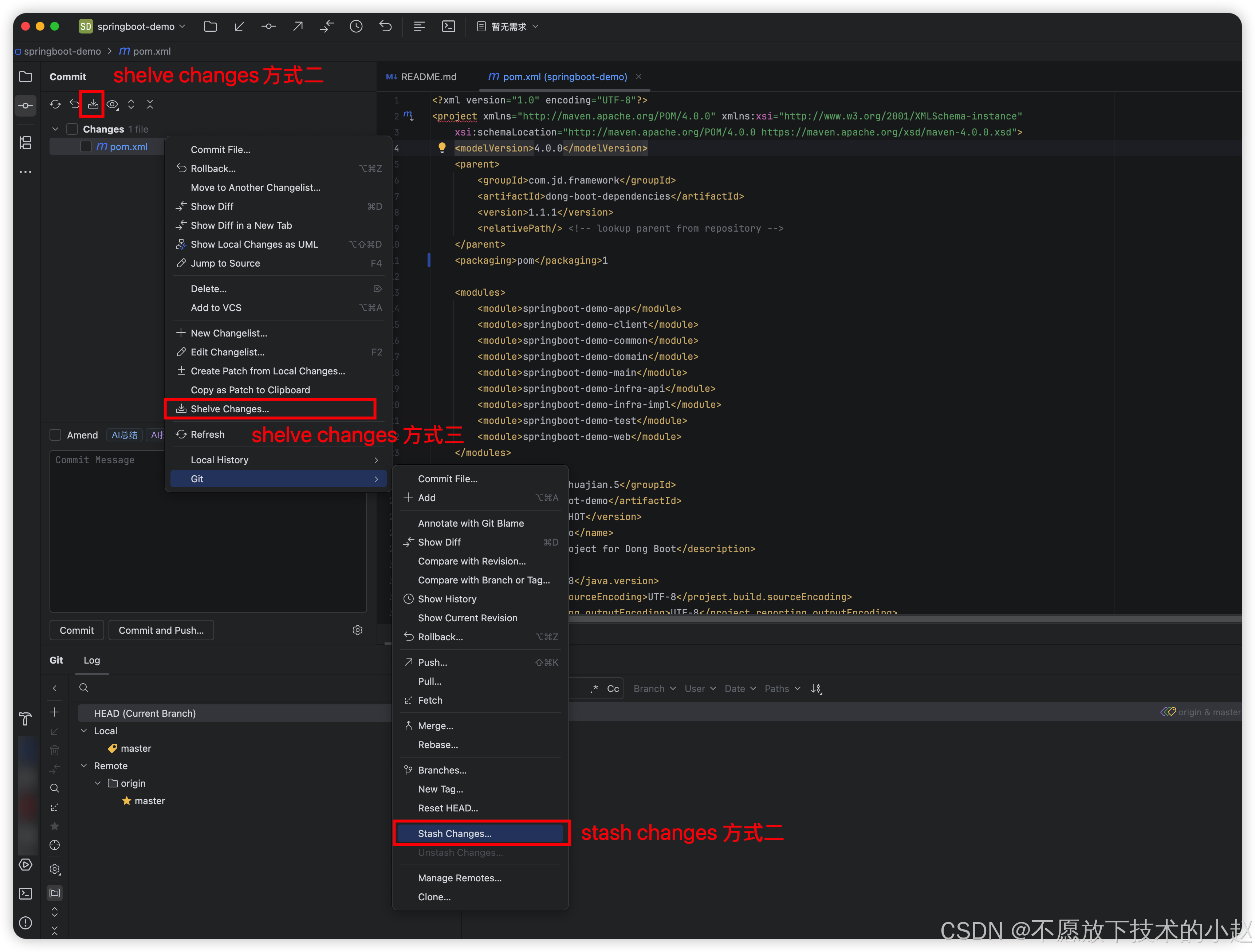Open the Terminal icon in top toolbar
Screen dimensions: 1255x952
(449, 26)
